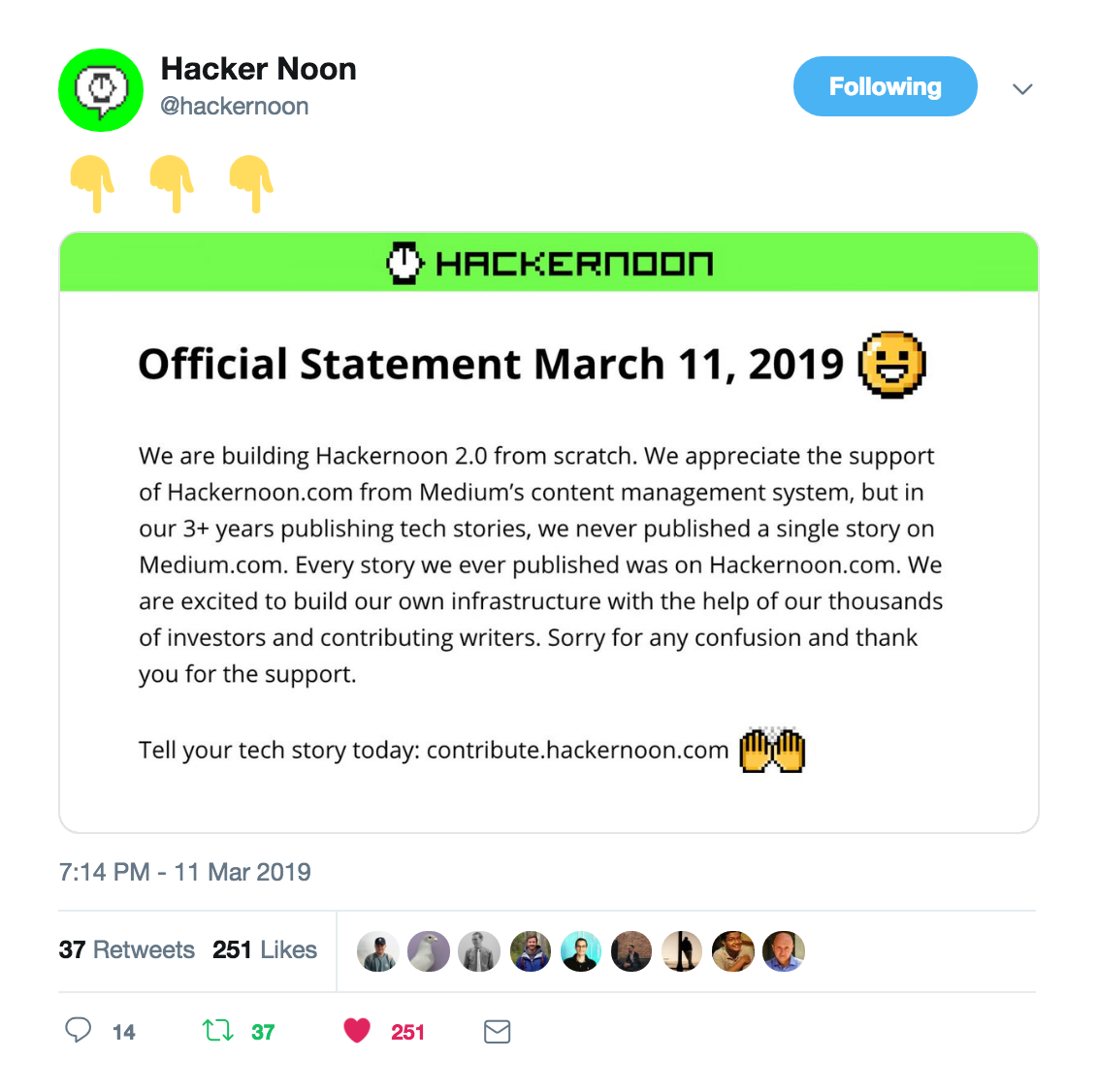Viewport: 1098px width, 1092px height.
Task: Expand more actions with the chevron
Action: pyautogui.click(x=1022, y=88)
